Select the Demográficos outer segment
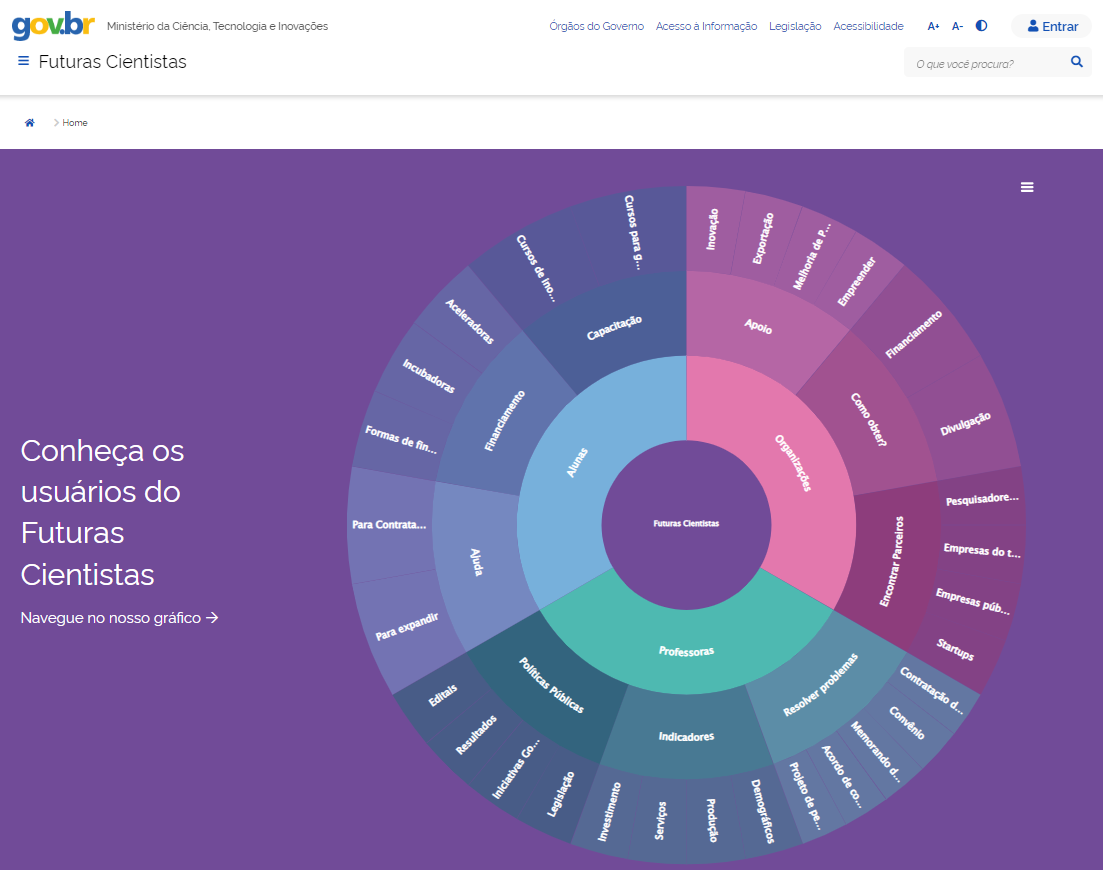The image size is (1103, 870). pyautogui.click(x=762, y=811)
